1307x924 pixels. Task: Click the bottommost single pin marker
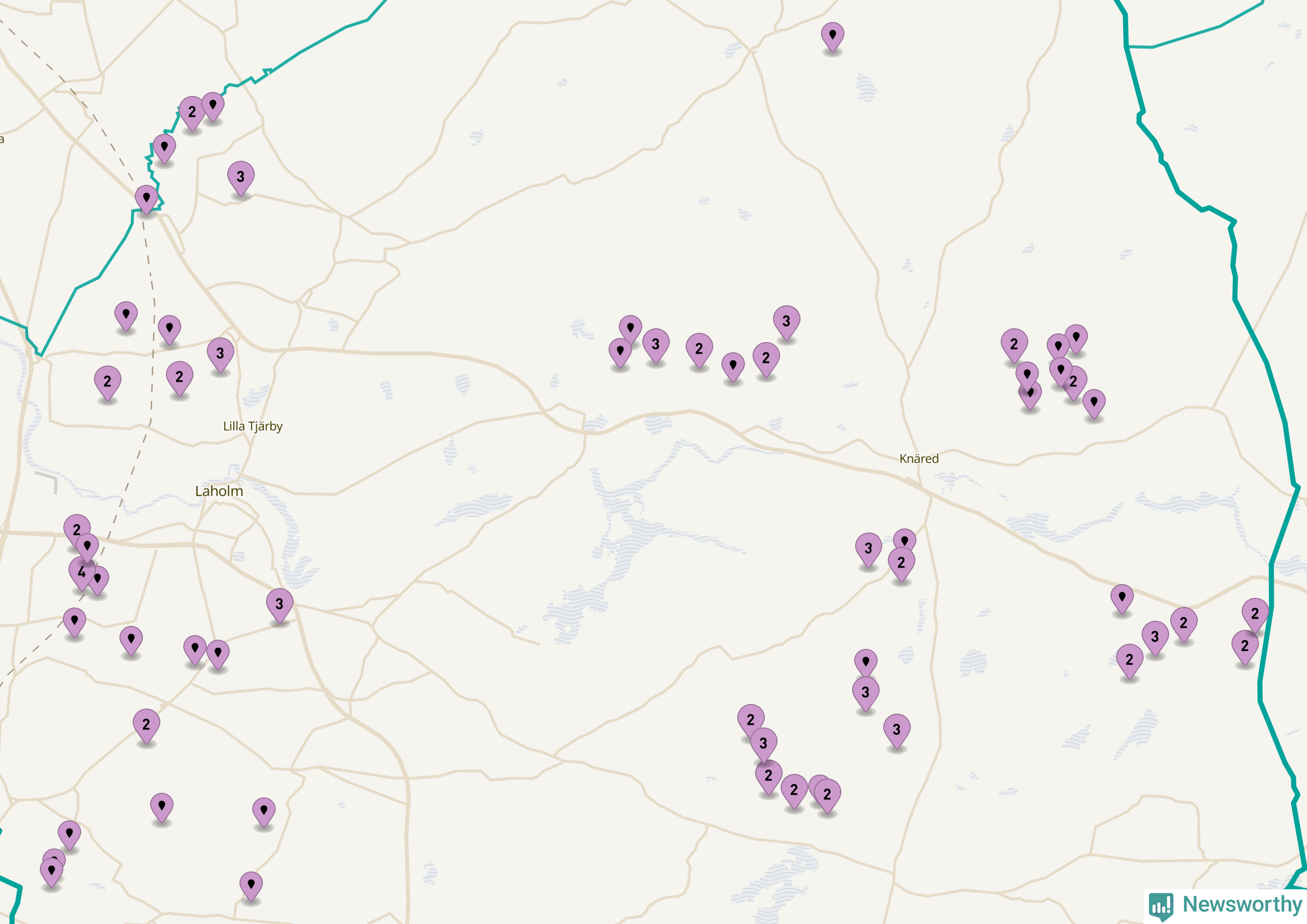[251, 885]
